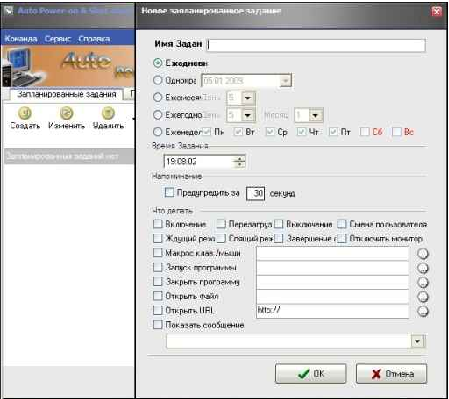The image size is (449, 399).
Task: Open the date dropdown next to Однократно
Action: (285, 81)
